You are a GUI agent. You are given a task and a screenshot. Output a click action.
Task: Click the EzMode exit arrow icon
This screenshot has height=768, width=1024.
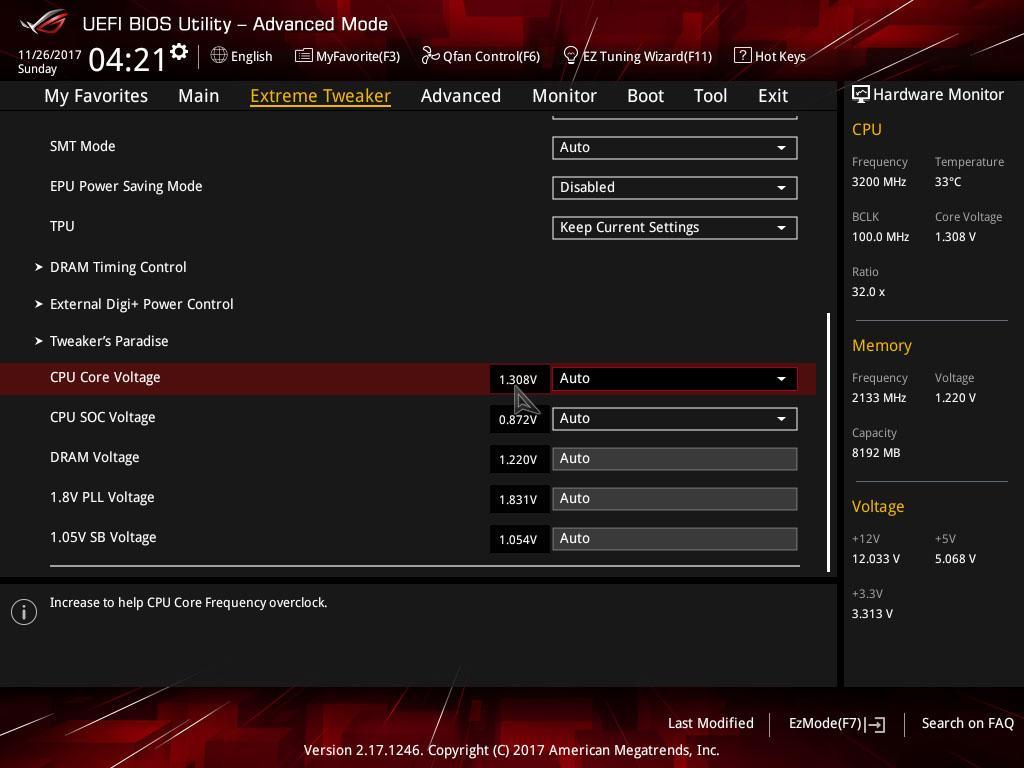click(876, 724)
